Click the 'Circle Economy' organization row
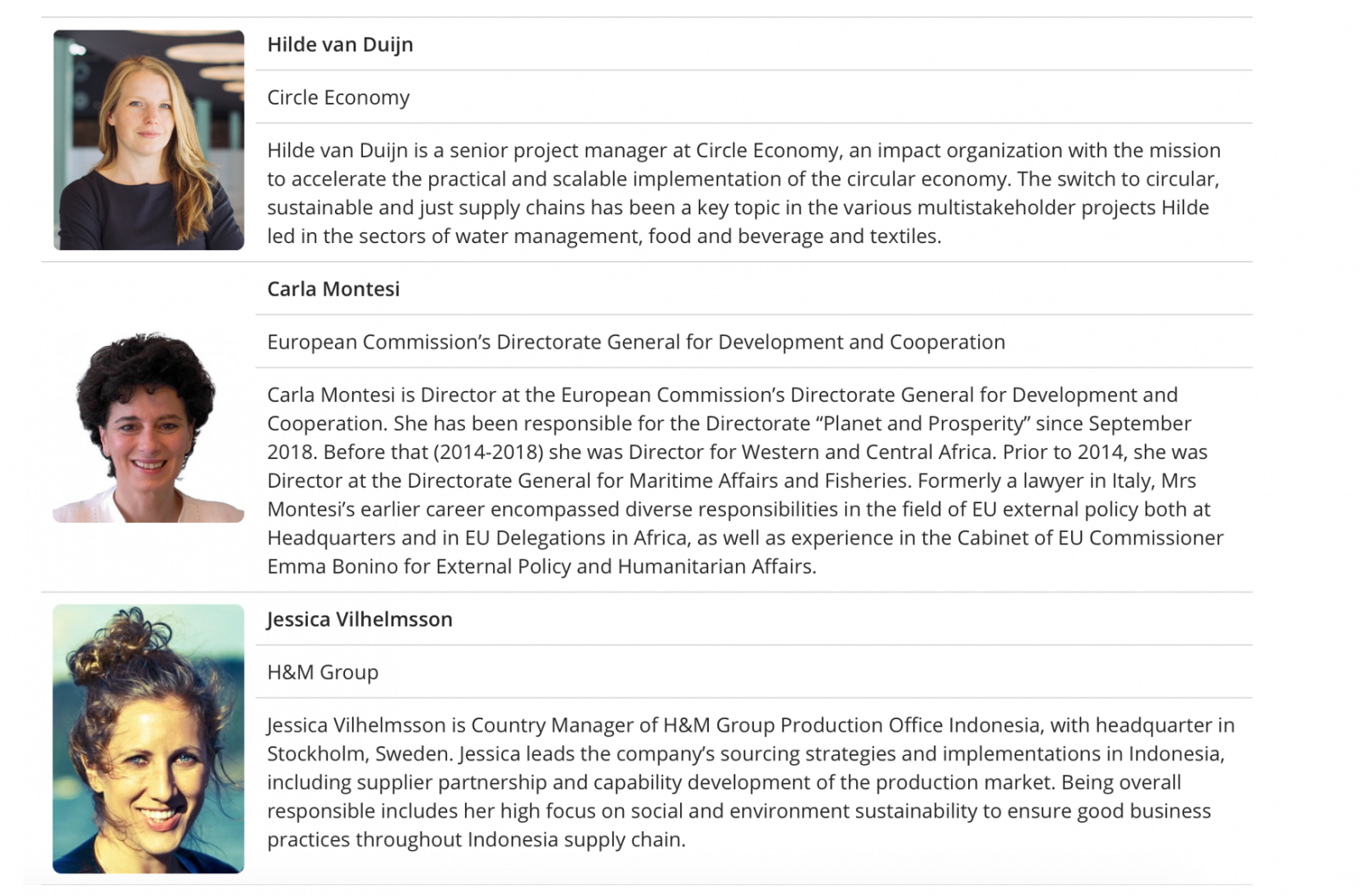1360x896 pixels. (754, 97)
